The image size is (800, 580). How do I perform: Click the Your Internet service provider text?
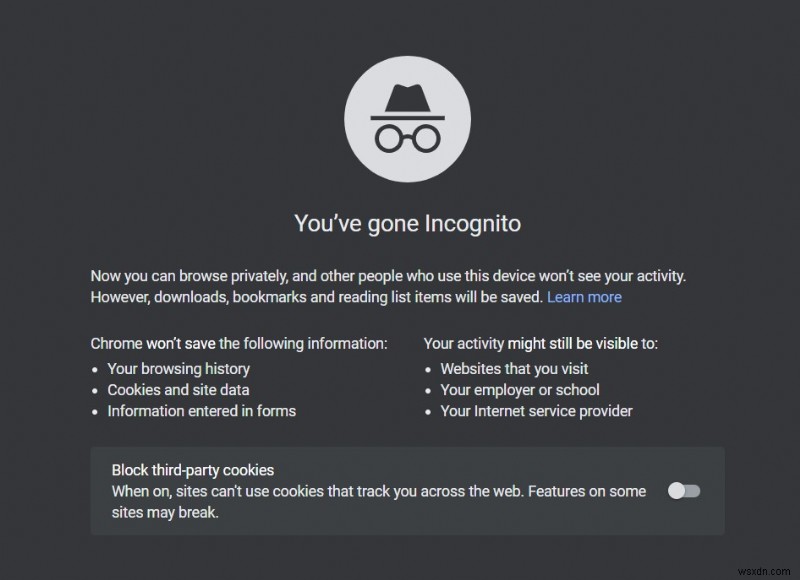pos(537,411)
